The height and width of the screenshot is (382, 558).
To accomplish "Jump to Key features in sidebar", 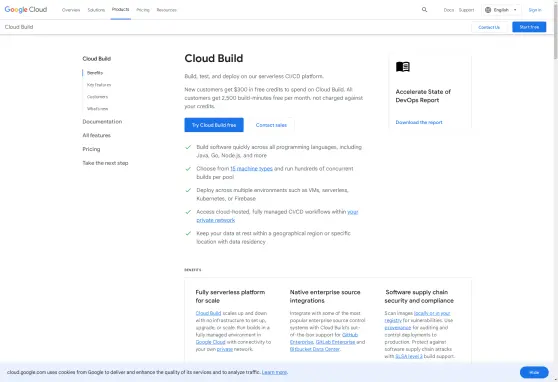I will point(99,85).
